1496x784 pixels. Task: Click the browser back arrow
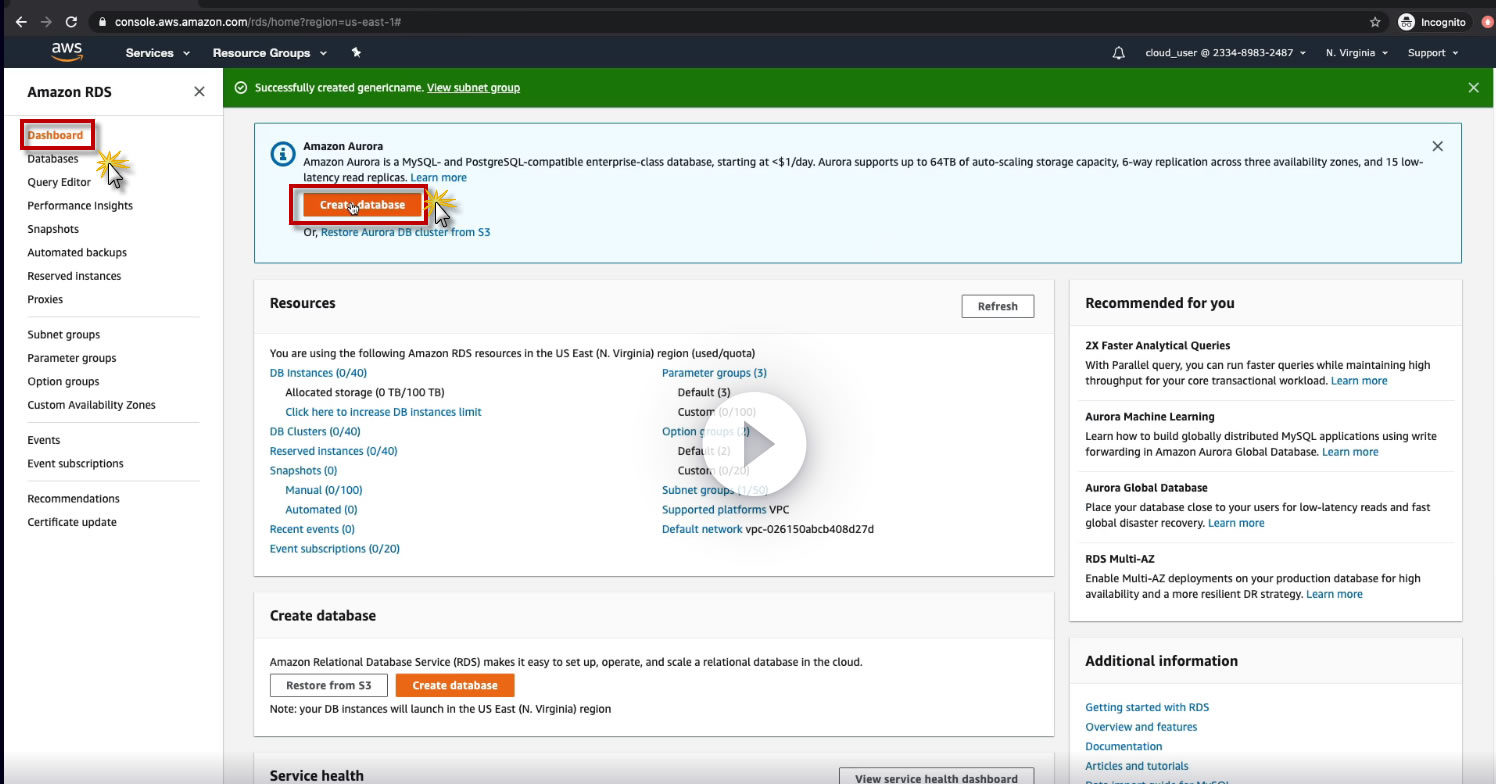(21, 21)
